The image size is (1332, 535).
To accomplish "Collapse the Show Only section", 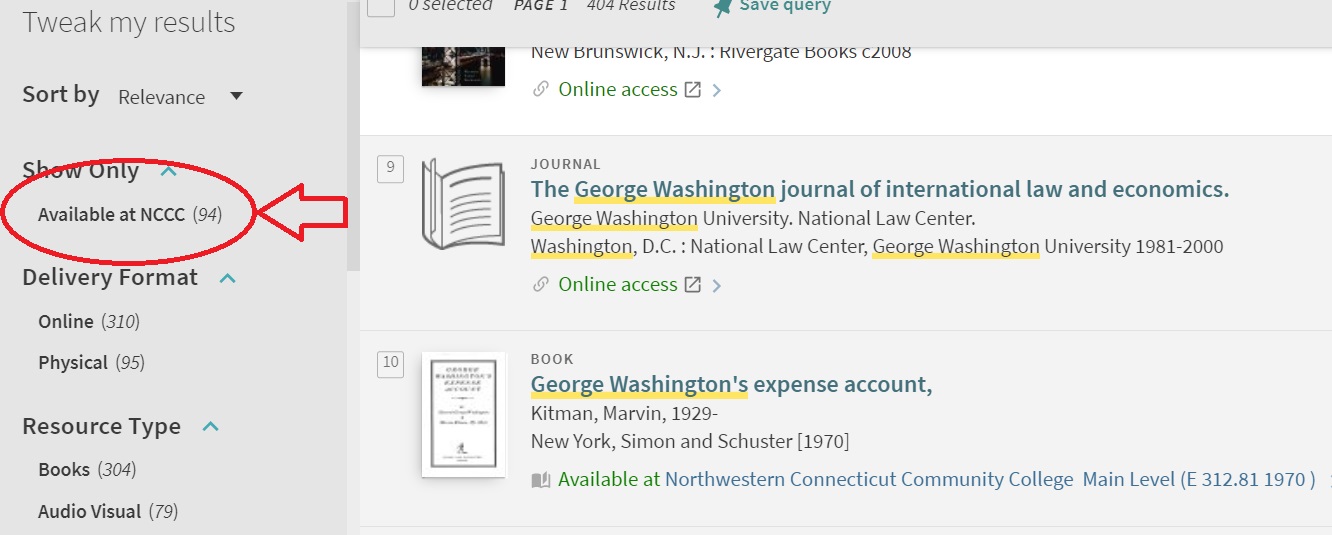I will pyautogui.click(x=168, y=171).
